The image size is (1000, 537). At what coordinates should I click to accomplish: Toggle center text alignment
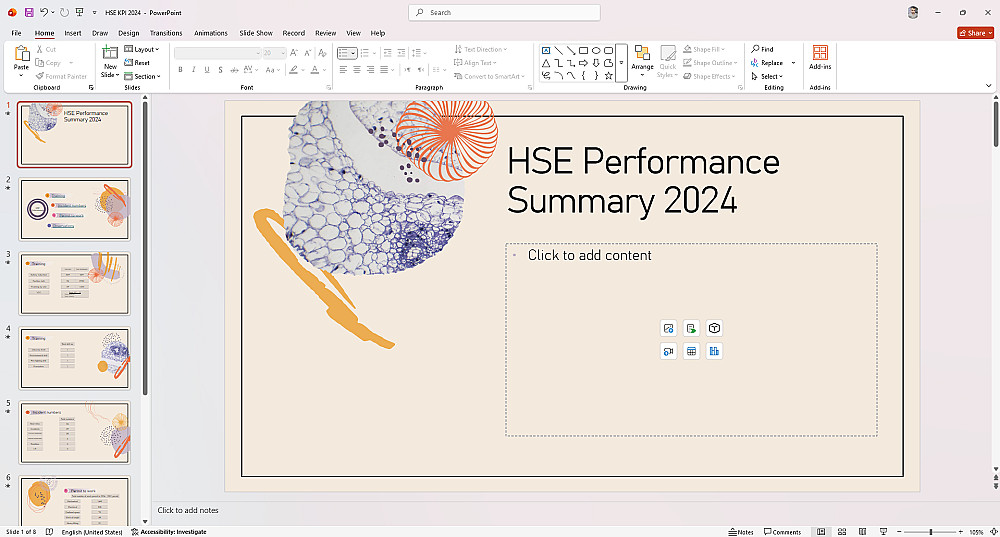point(357,70)
